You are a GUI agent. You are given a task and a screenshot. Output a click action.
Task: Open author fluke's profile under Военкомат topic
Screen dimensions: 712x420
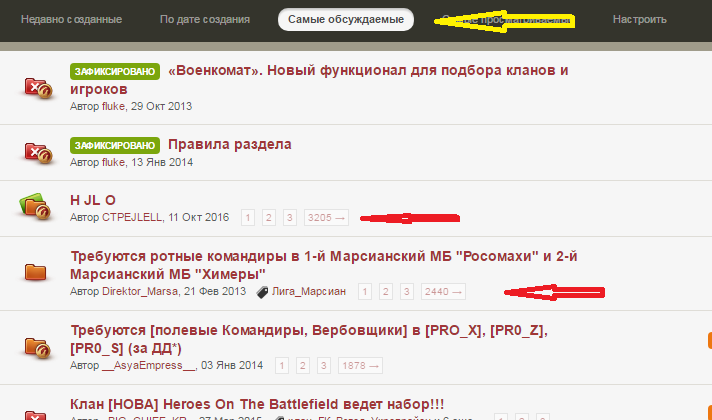[x=113, y=106]
